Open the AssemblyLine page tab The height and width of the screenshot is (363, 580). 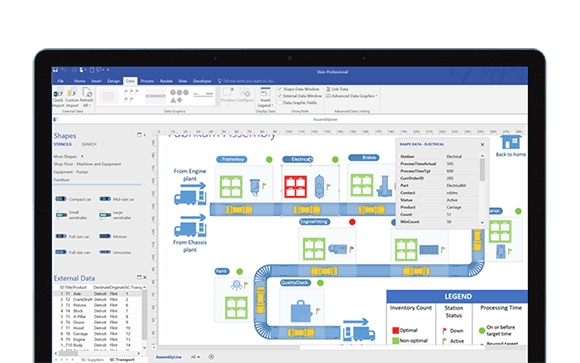coord(169,357)
